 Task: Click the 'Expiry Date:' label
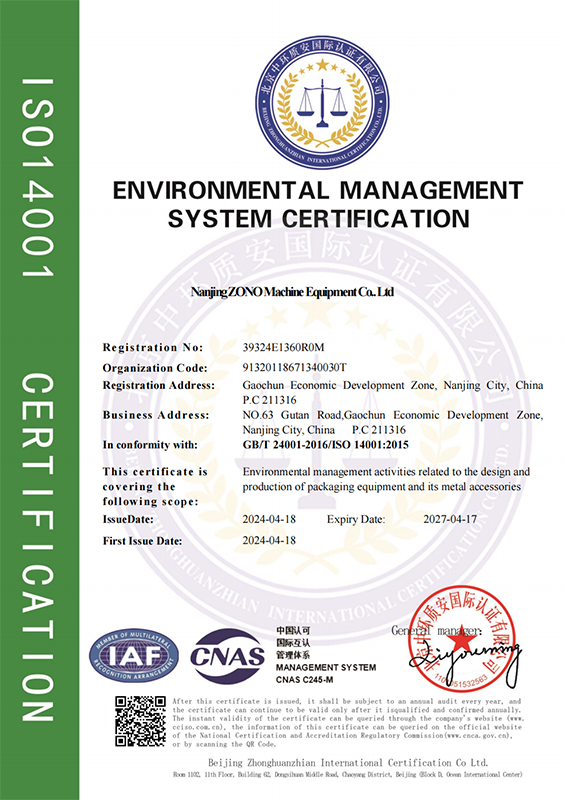coord(356,519)
